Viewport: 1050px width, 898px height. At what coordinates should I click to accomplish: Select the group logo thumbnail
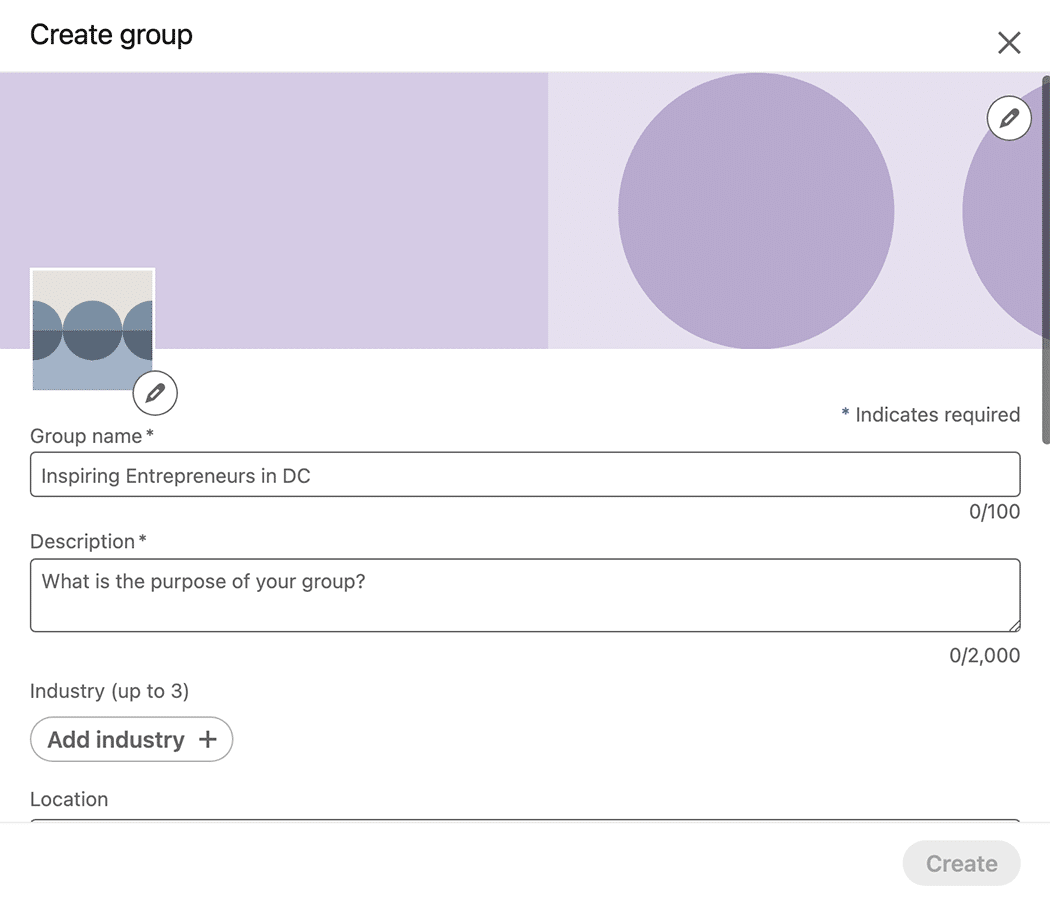tap(93, 329)
